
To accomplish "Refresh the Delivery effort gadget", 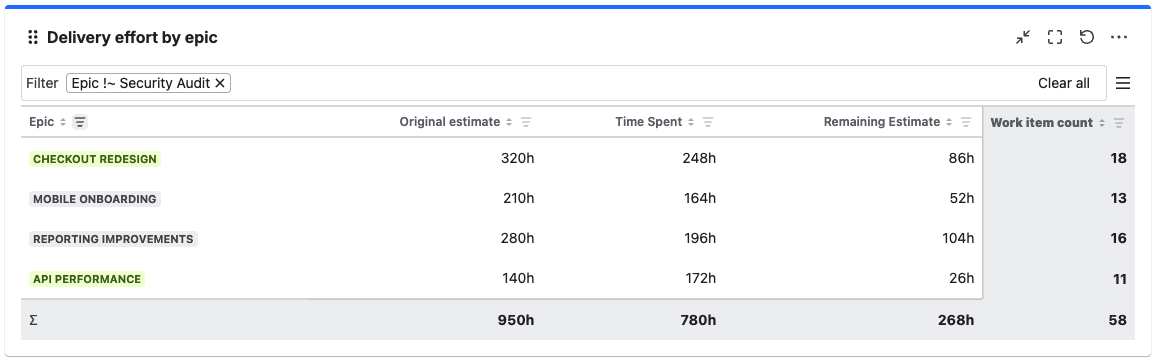I will coord(1086,37).
